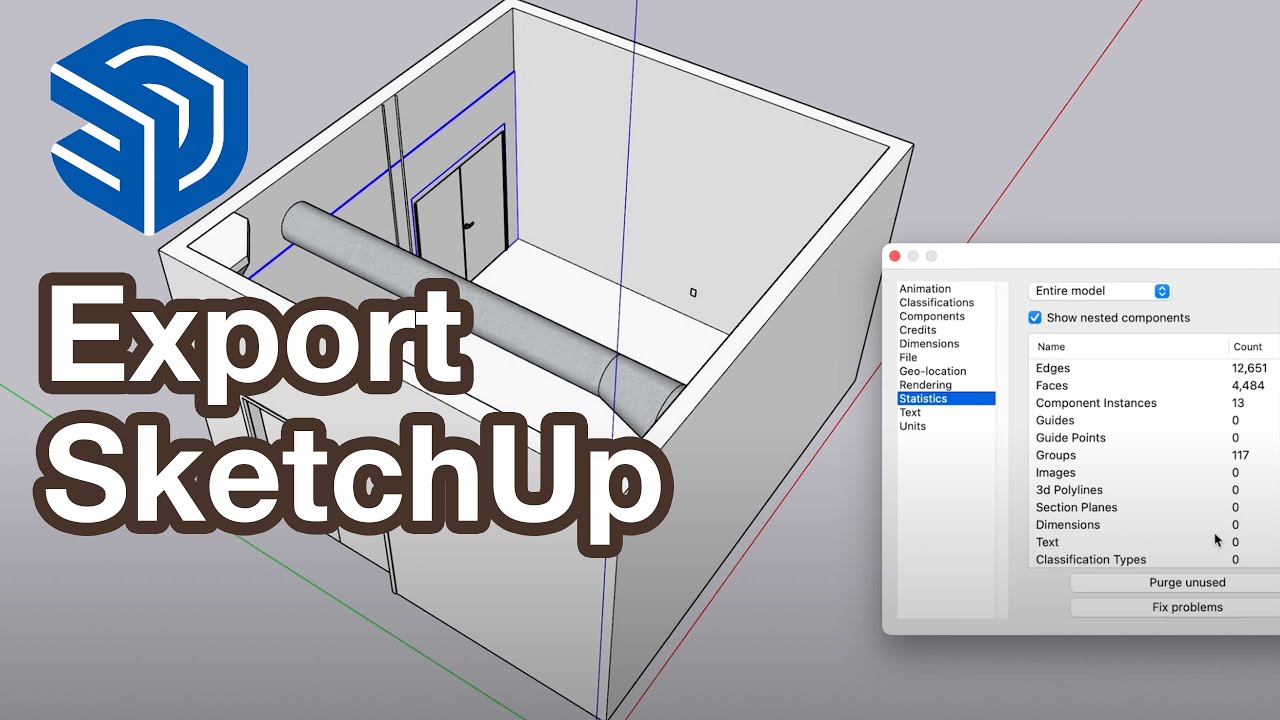This screenshot has width=1280, height=720.
Task: Select the Edges row in statistics
Action: [x=1154, y=368]
